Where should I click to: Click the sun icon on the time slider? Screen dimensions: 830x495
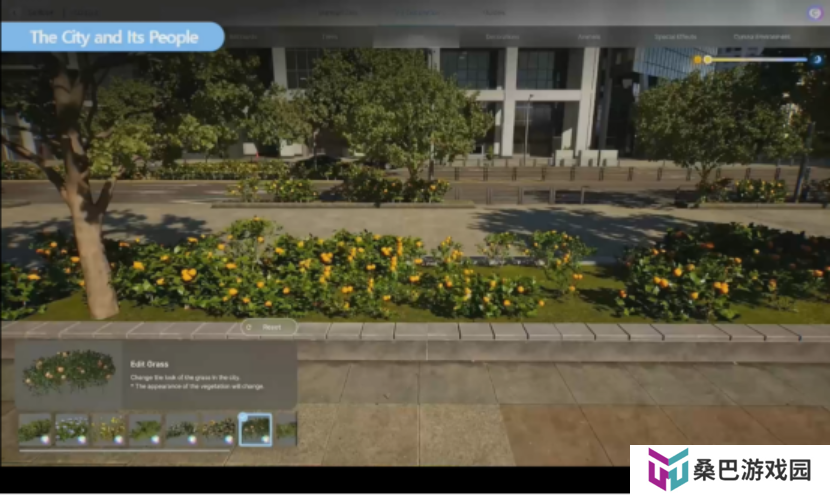click(x=698, y=60)
